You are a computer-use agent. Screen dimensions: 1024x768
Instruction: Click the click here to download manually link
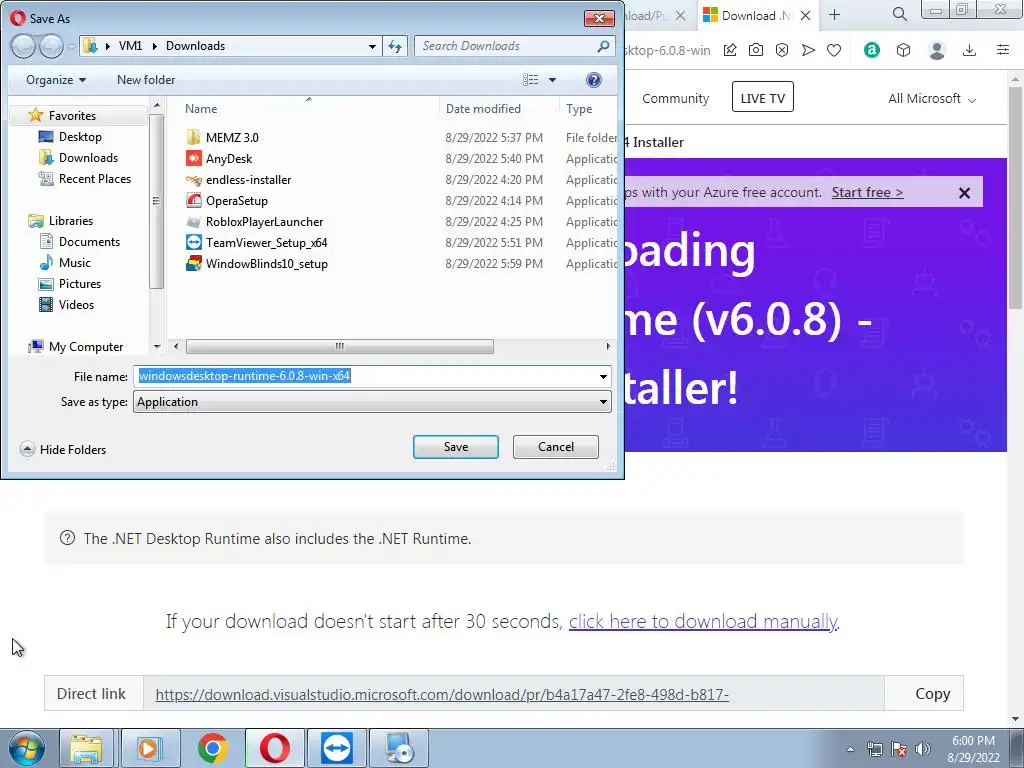[703, 621]
